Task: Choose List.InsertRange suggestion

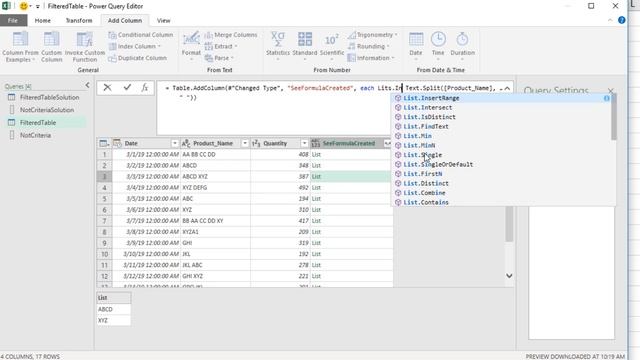Action: coord(502,98)
